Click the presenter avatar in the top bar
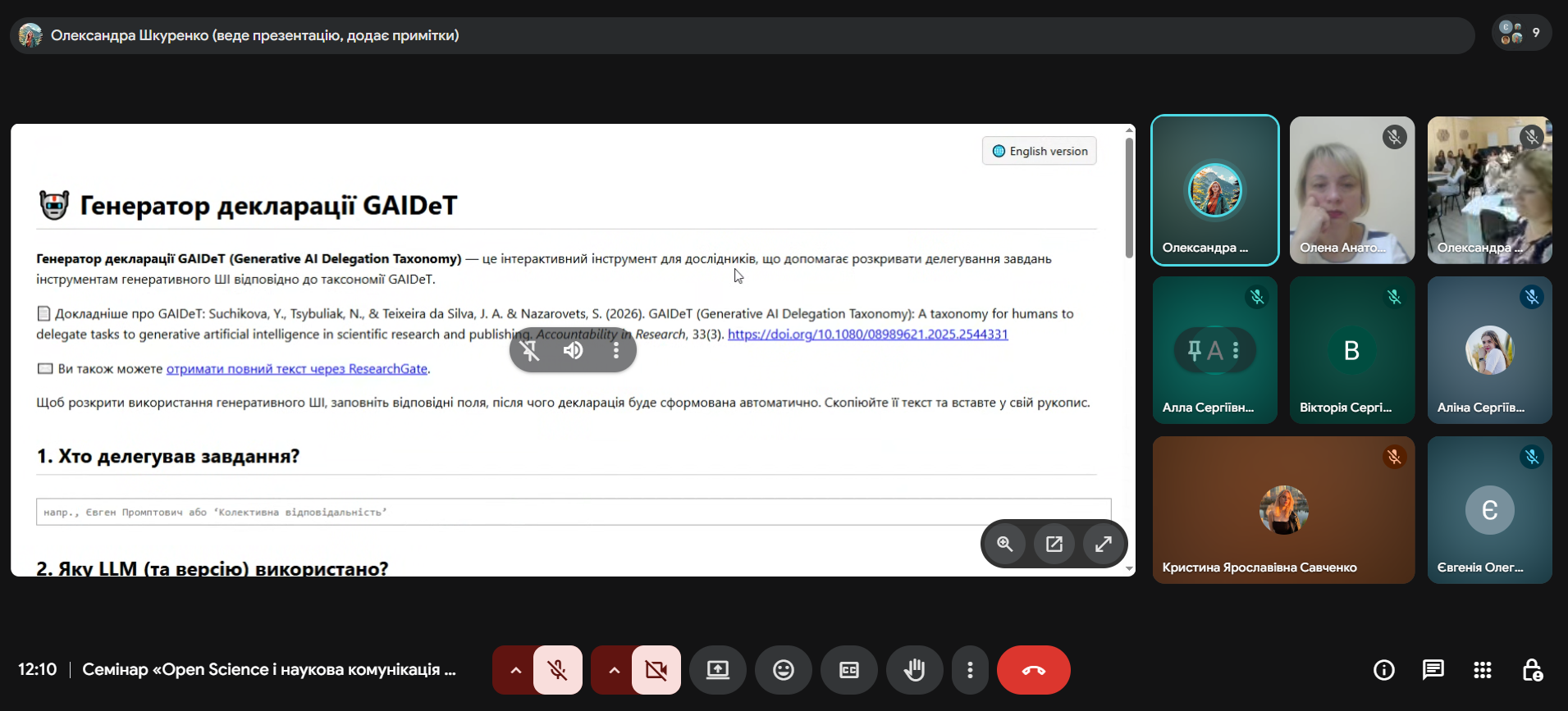 pyautogui.click(x=30, y=35)
